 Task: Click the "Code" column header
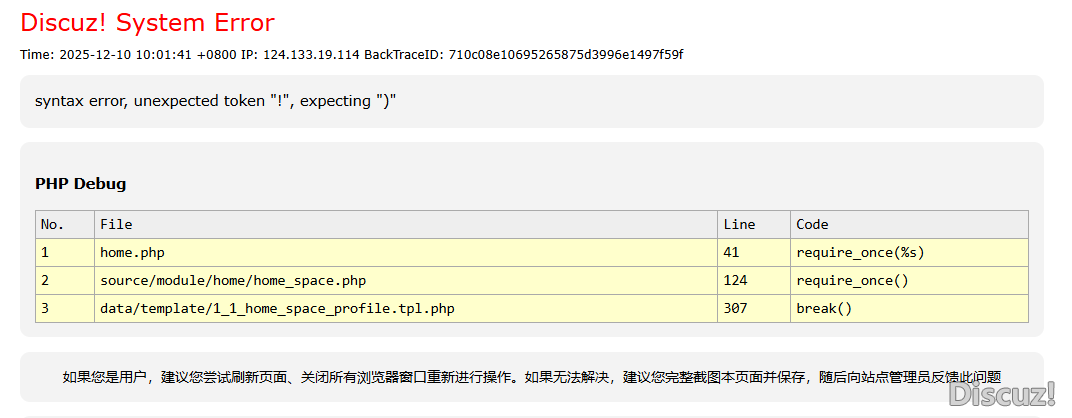(812, 225)
